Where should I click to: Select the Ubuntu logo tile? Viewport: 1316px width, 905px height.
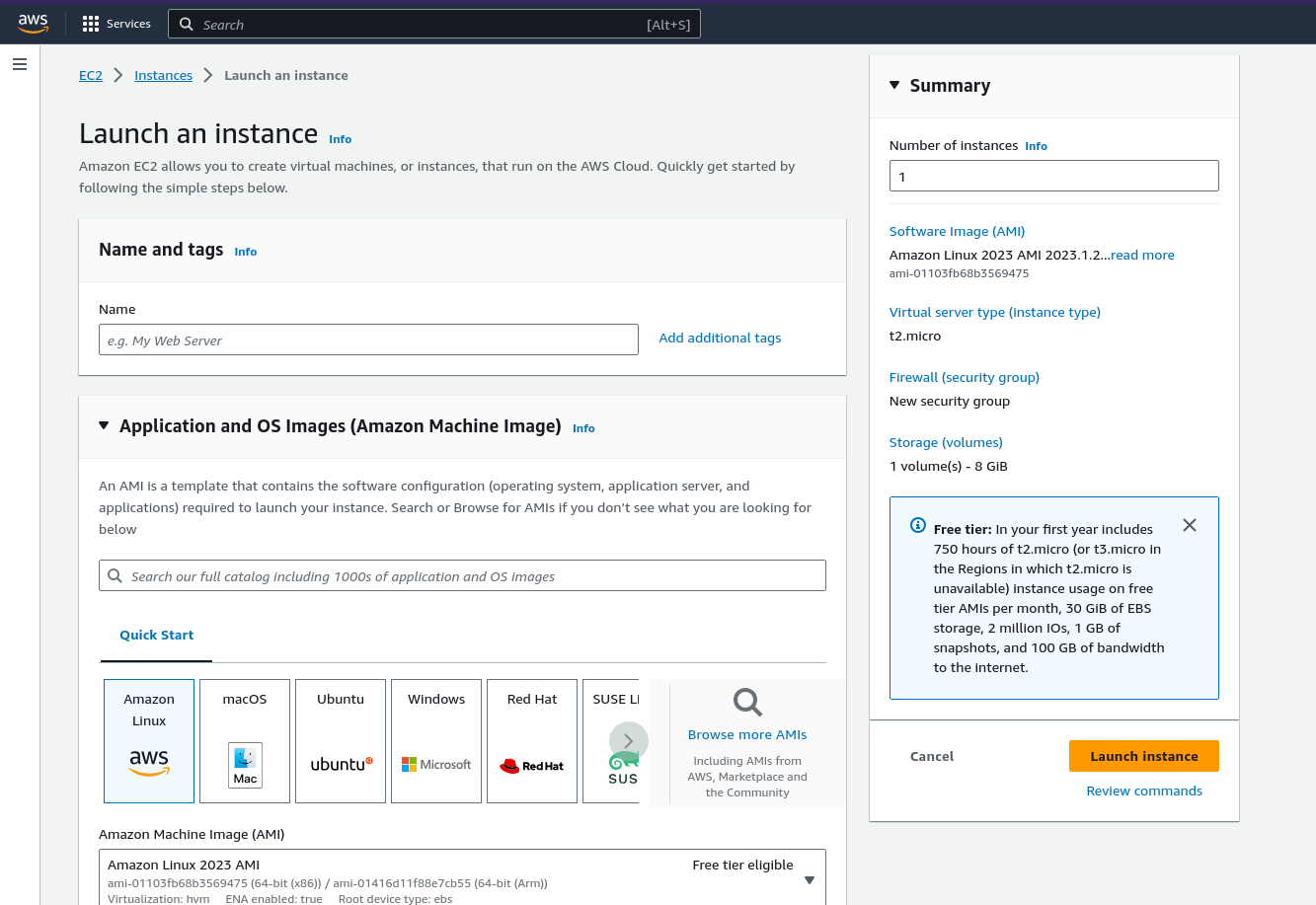click(340, 765)
